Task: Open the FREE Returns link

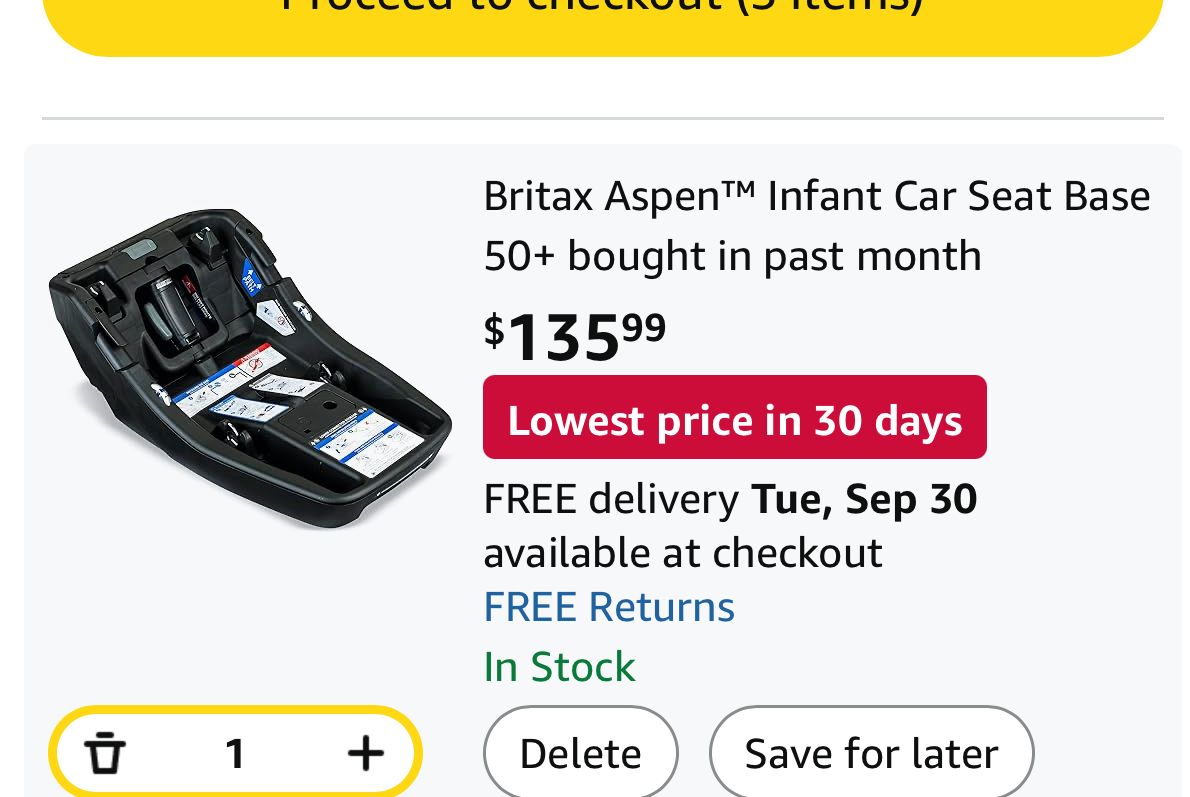Action: [609, 607]
